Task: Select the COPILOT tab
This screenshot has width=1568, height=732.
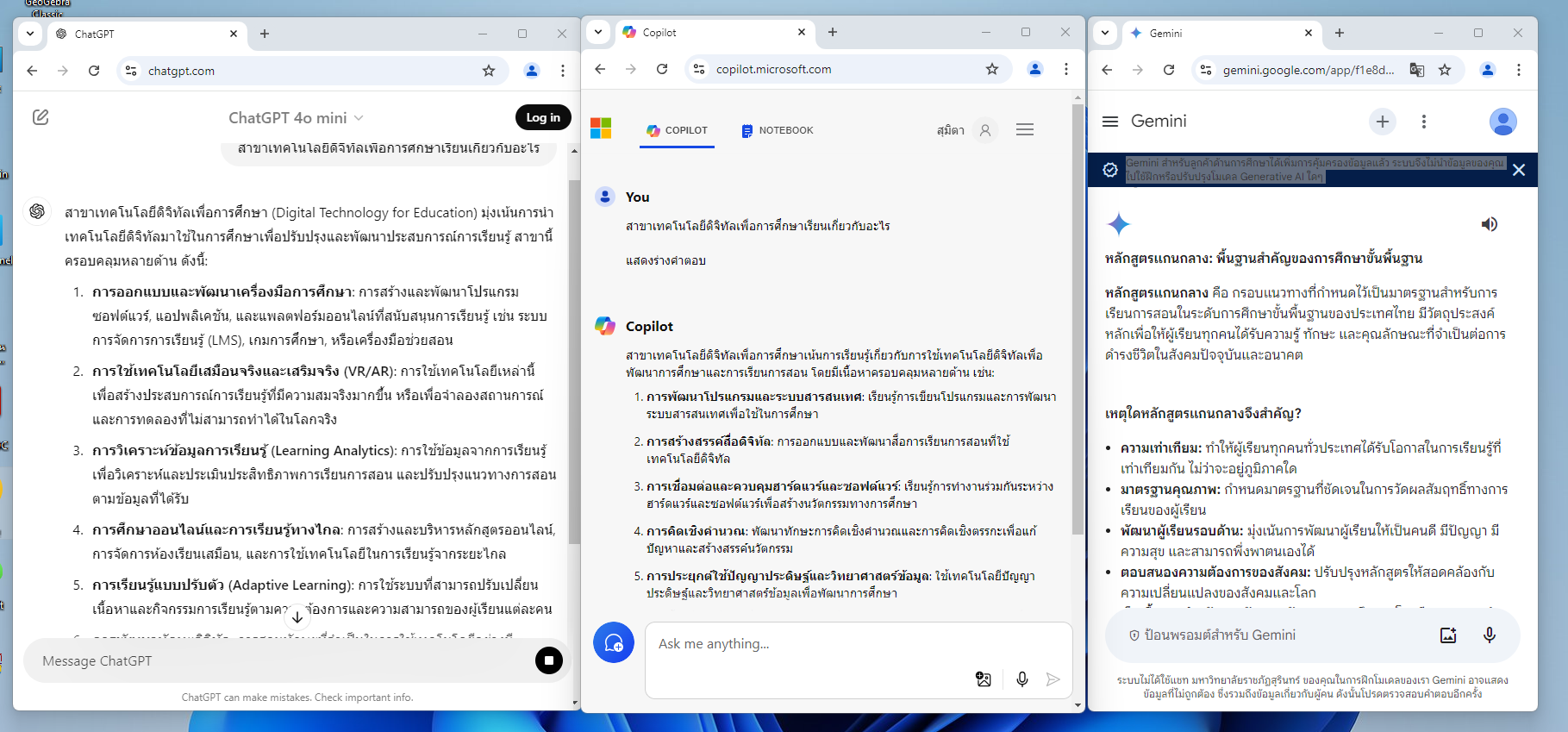Action: point(677,131)
